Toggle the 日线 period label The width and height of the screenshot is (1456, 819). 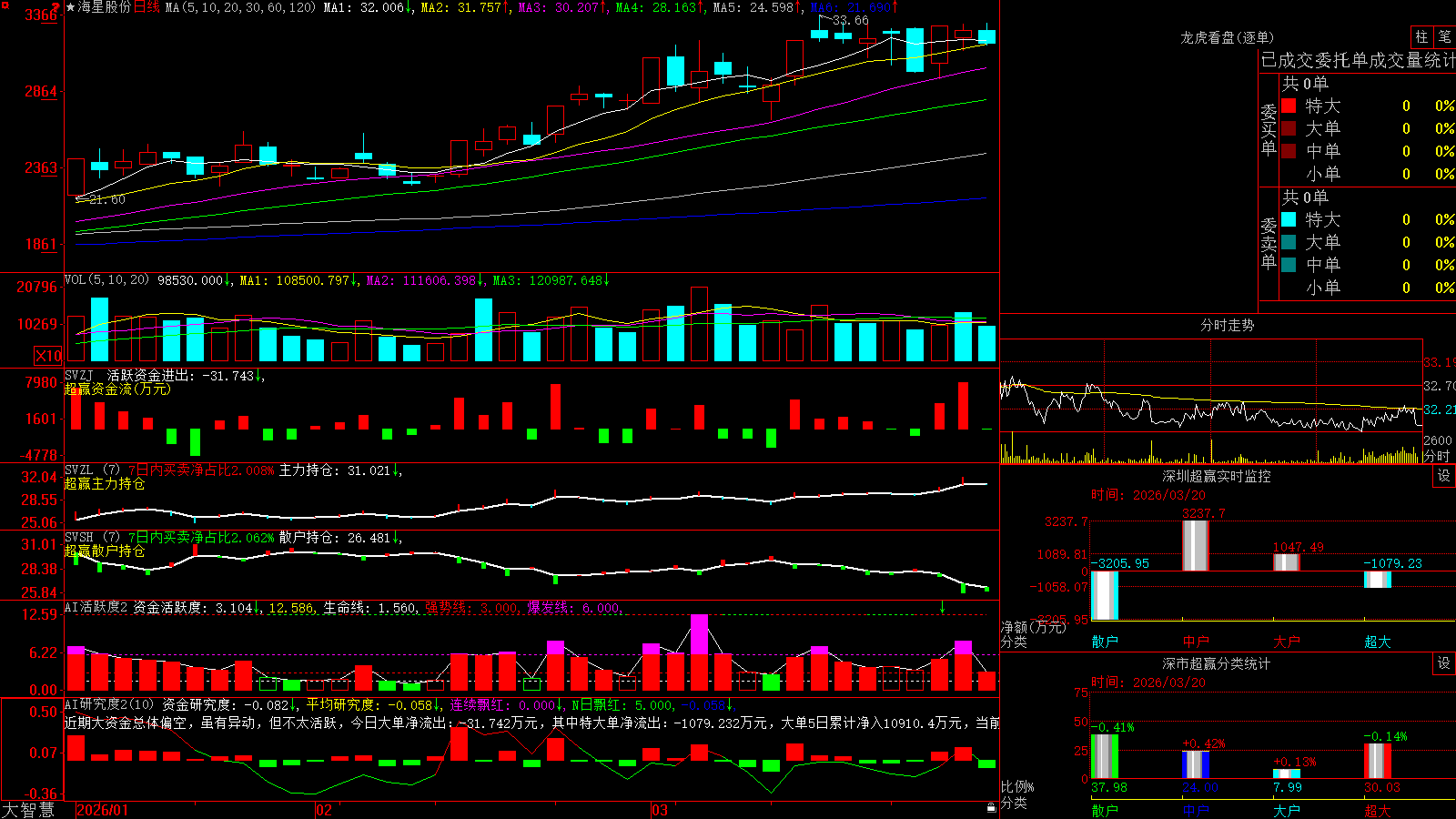pyautogui.click(x=147, y=7)
